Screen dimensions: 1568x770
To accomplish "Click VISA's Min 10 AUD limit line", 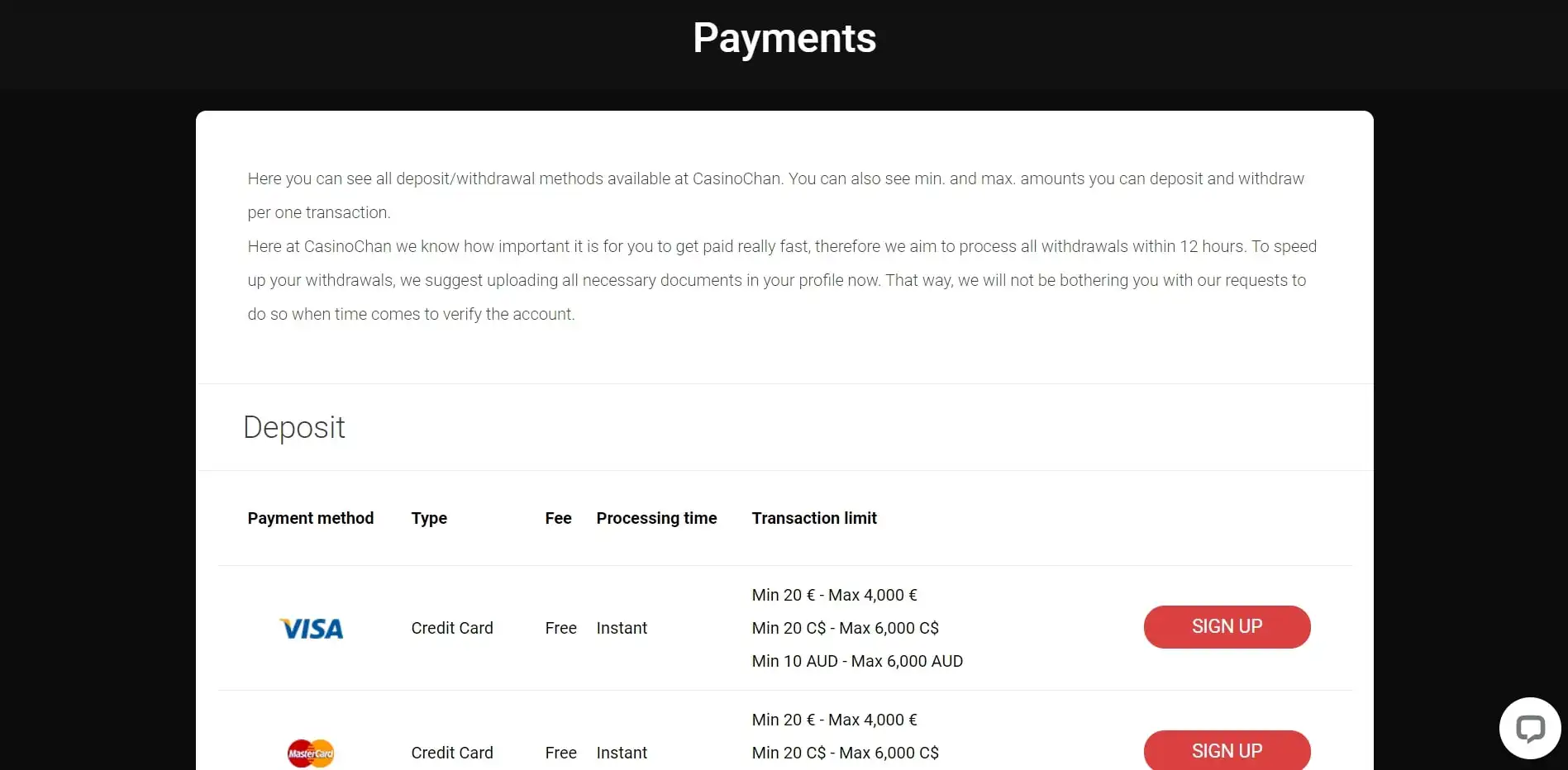I will click(856, 661).
